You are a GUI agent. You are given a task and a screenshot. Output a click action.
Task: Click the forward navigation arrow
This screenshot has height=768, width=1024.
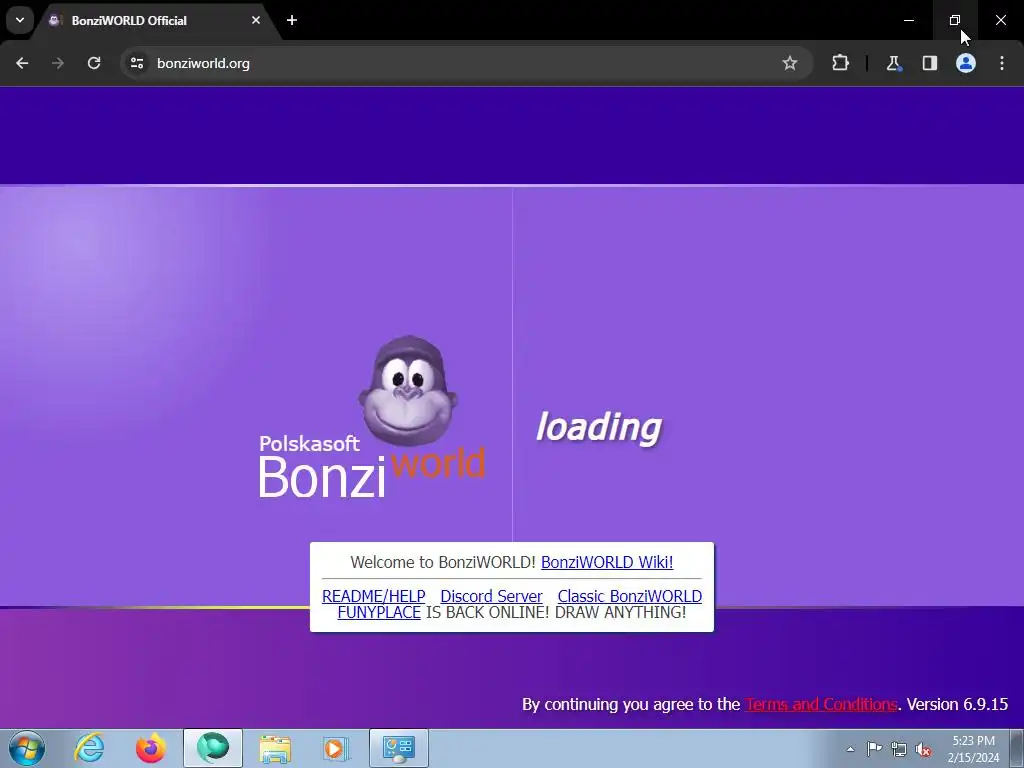click(x=58, y=63)
